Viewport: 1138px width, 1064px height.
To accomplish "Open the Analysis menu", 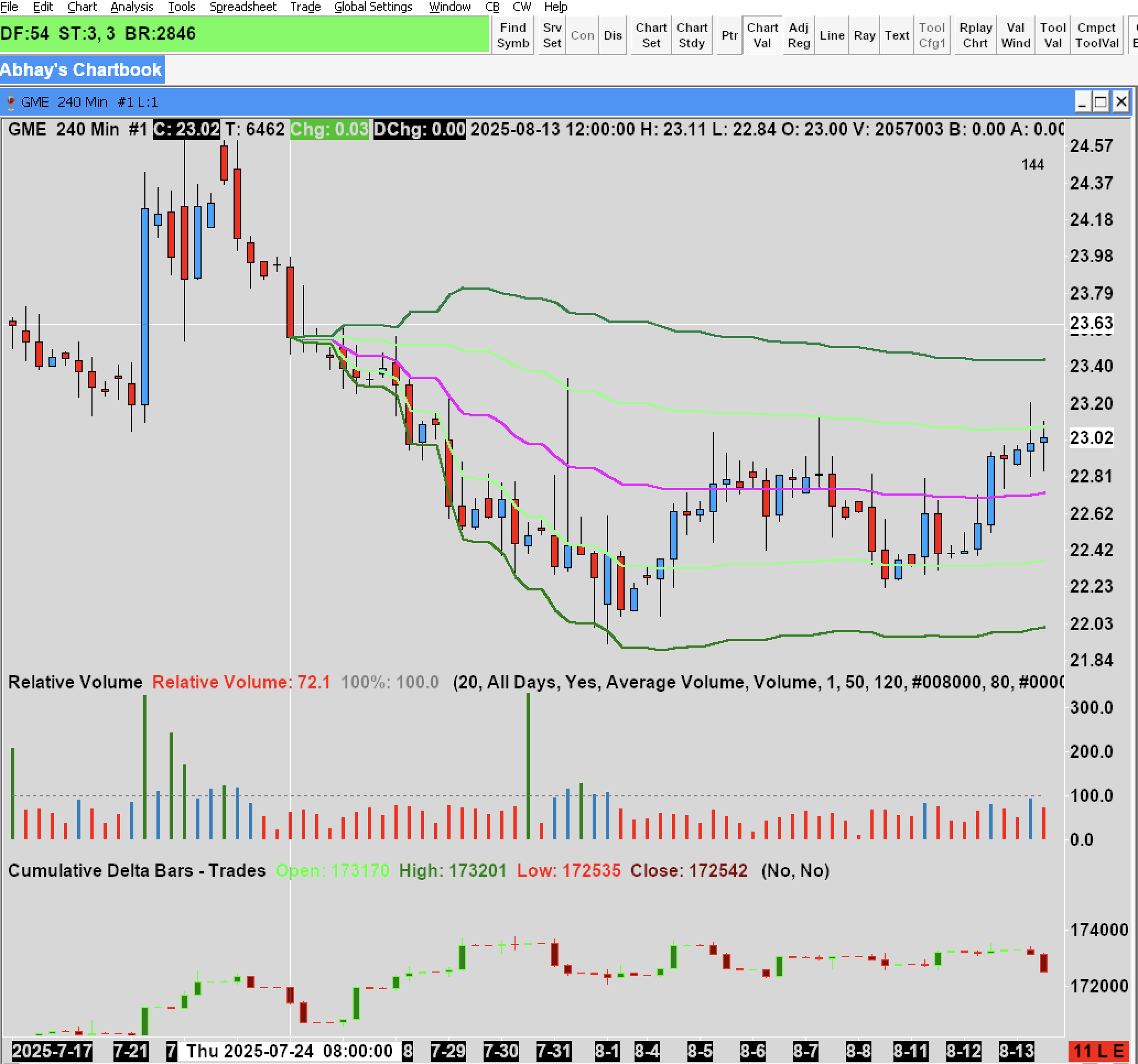I will [132, 7].
